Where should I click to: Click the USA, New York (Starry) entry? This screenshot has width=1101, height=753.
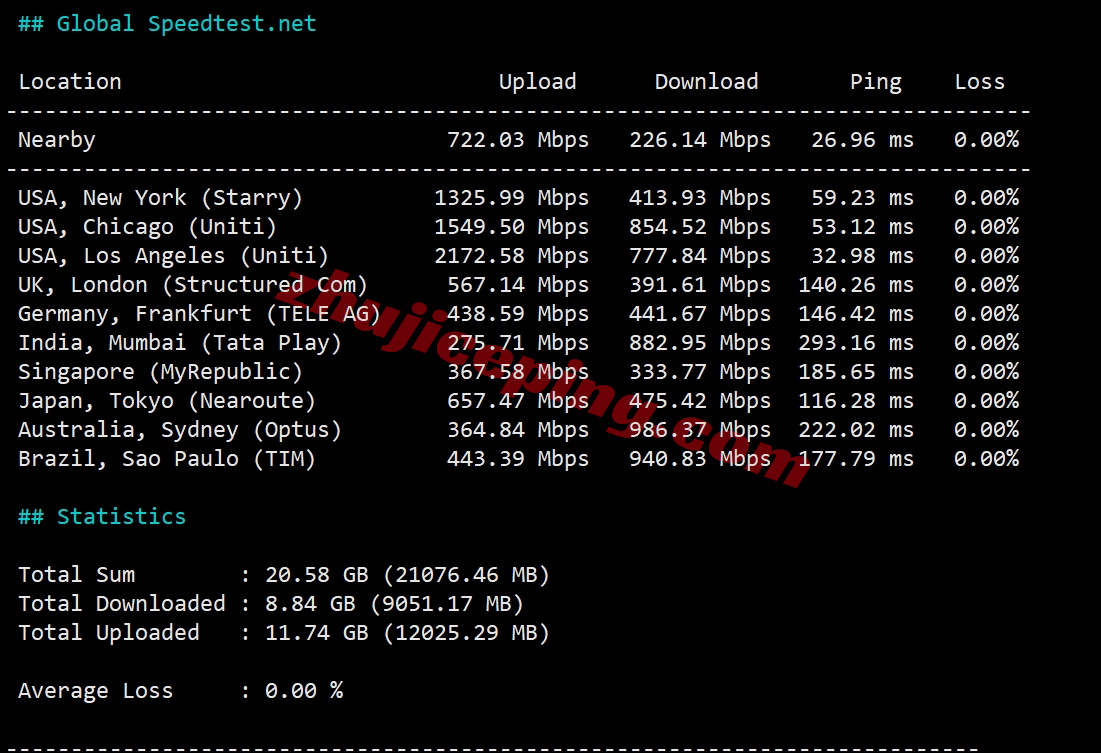click(x=160, y=198)
